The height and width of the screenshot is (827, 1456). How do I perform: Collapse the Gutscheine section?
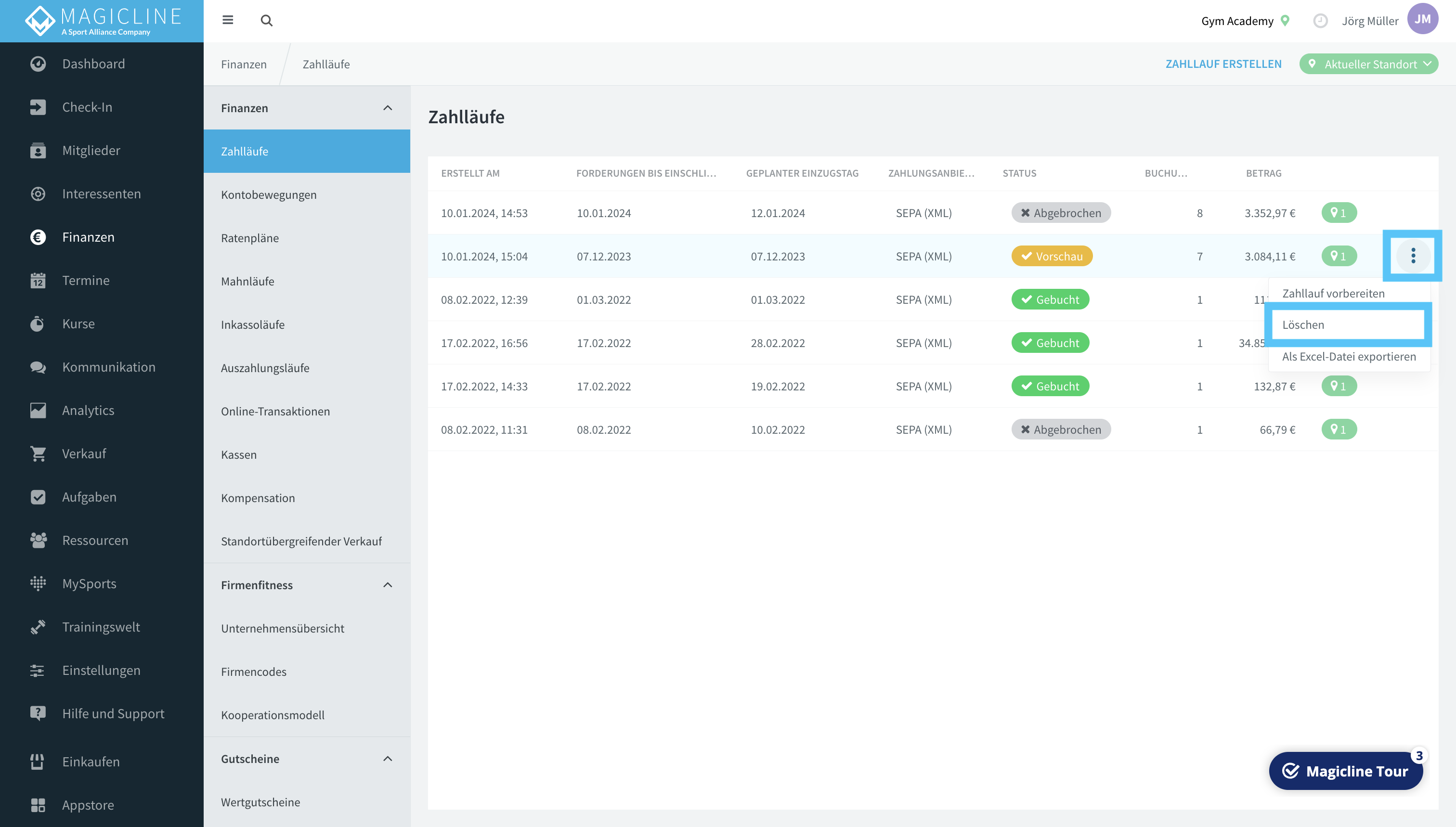coord(388,759)
